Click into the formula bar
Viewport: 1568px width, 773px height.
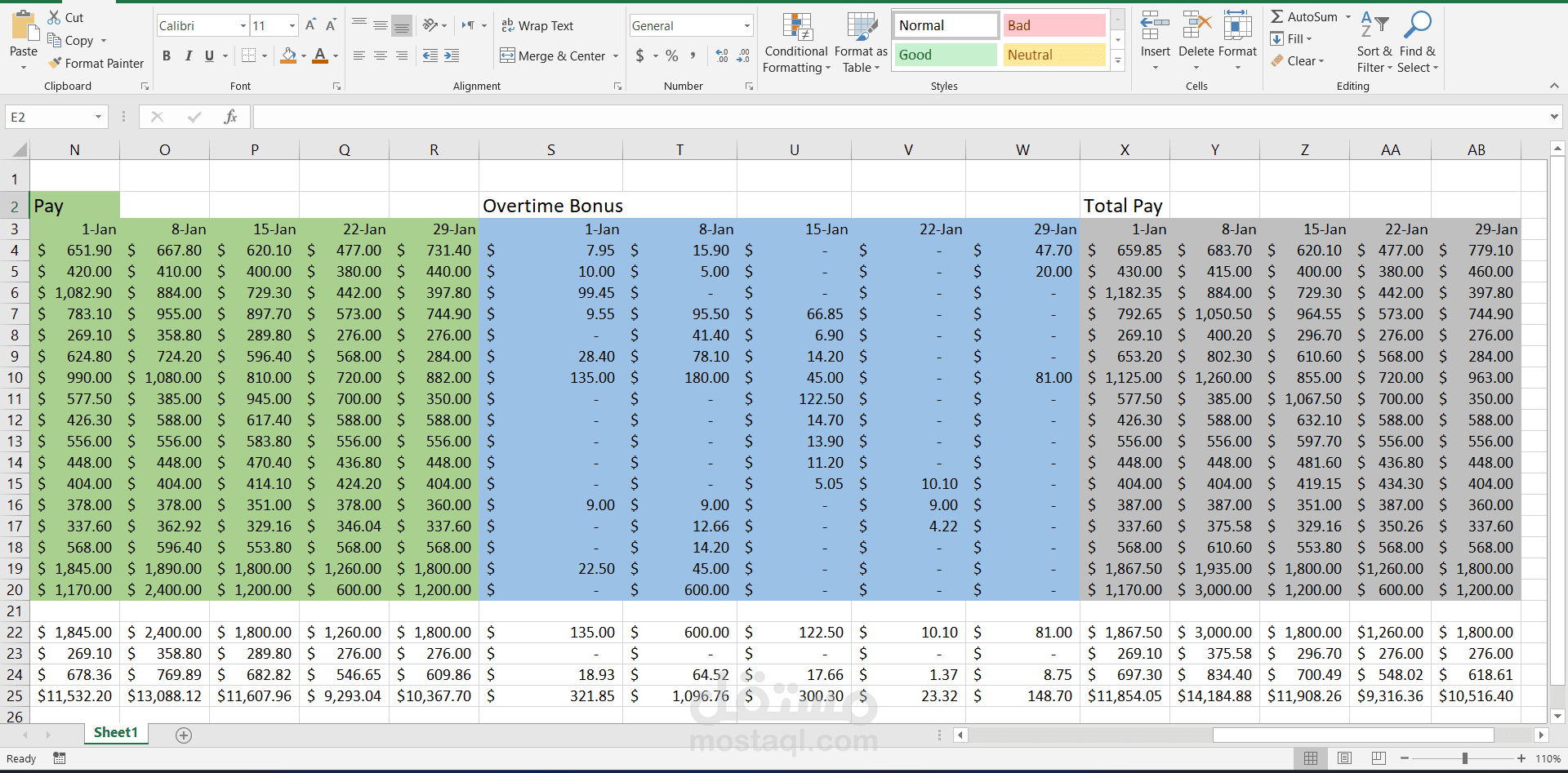pos(900,117)
